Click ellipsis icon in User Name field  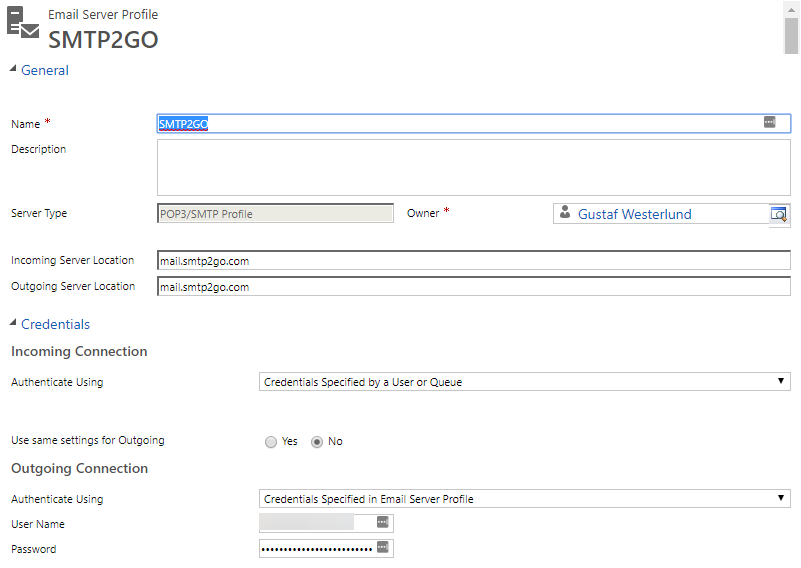pyautogui.click(x=383, y=522)
